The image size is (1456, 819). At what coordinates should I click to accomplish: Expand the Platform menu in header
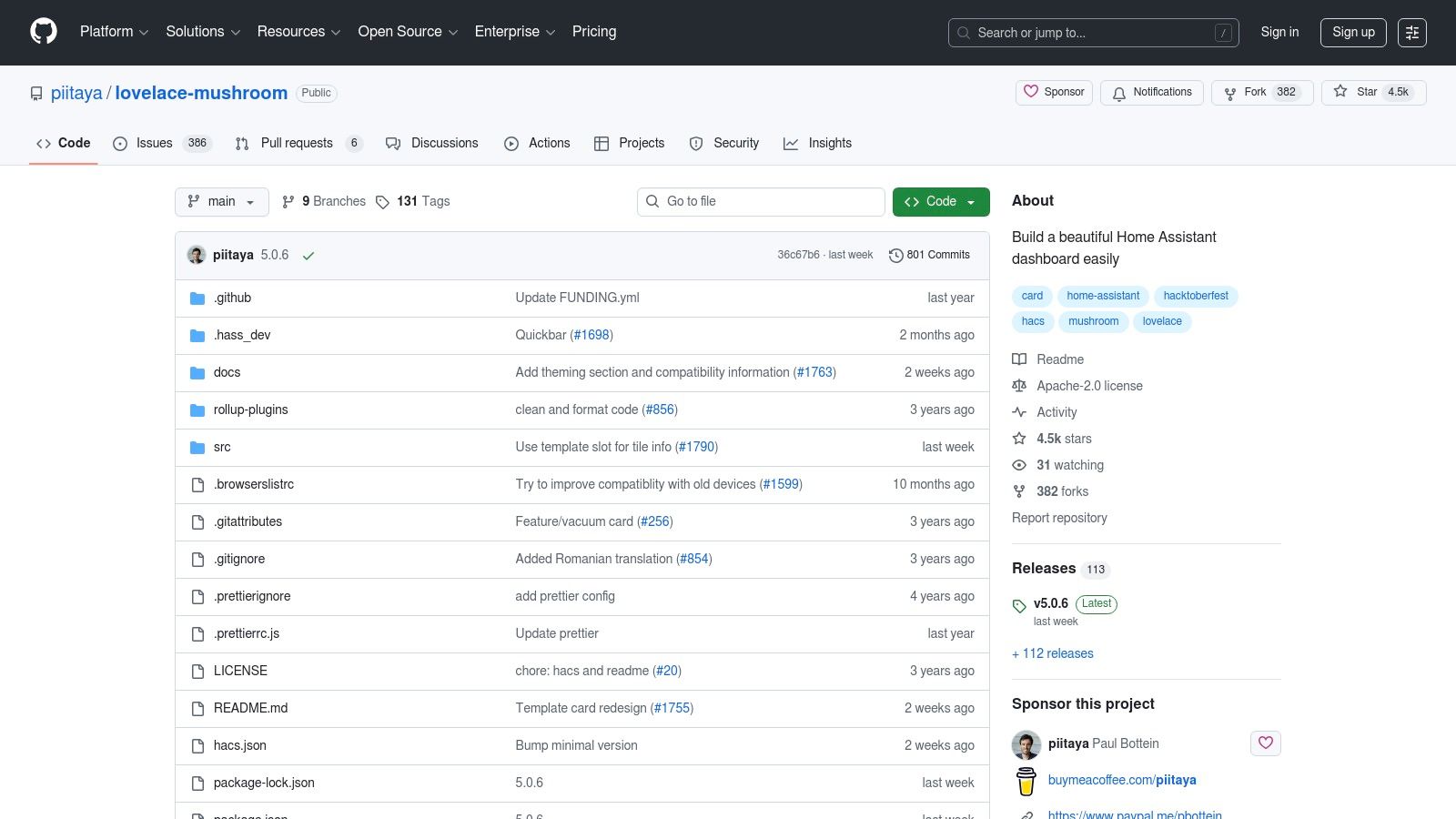pyautogui.click(x=114, y=32)
